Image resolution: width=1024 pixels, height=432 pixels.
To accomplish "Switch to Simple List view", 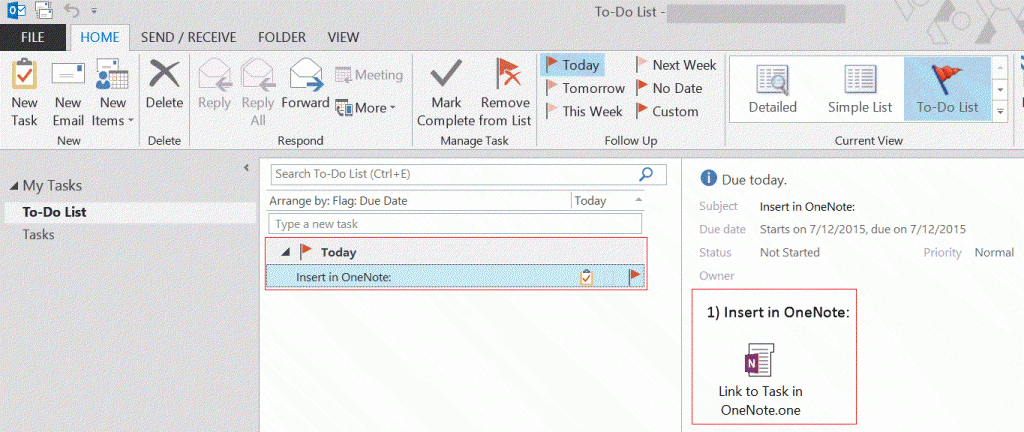I will click(859, 89).
